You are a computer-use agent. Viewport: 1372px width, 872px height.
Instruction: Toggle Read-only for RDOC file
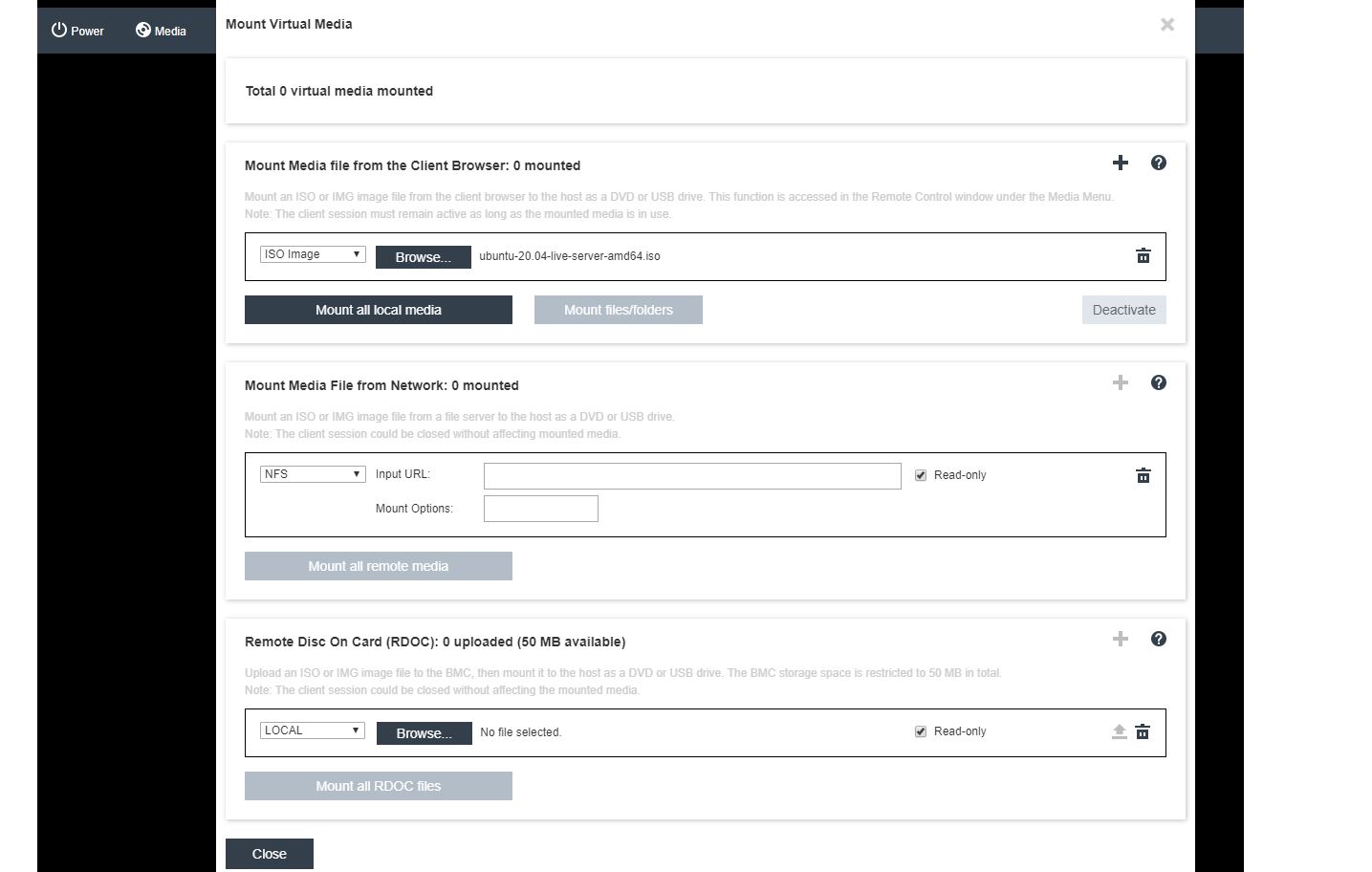[921, 731]
